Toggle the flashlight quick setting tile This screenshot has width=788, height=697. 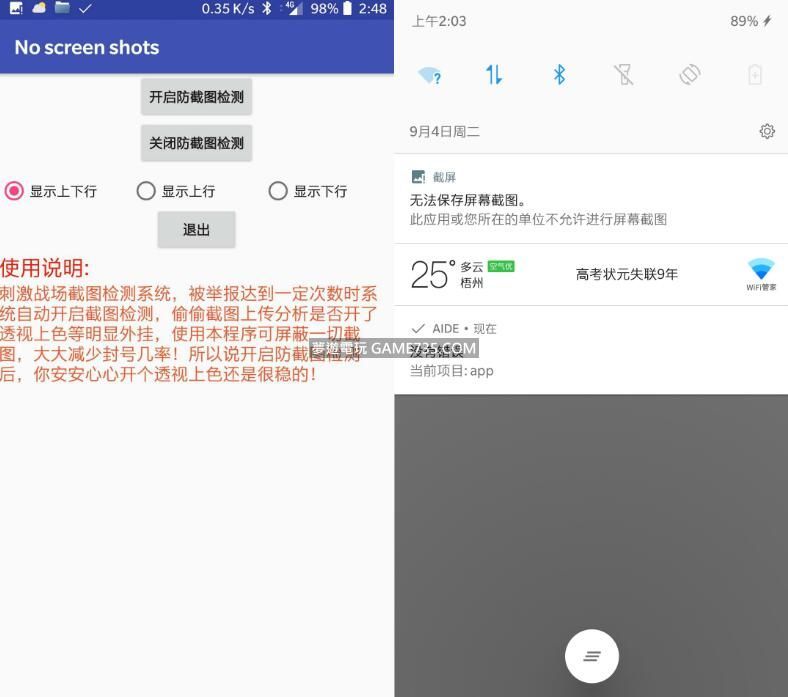[624, 75]
